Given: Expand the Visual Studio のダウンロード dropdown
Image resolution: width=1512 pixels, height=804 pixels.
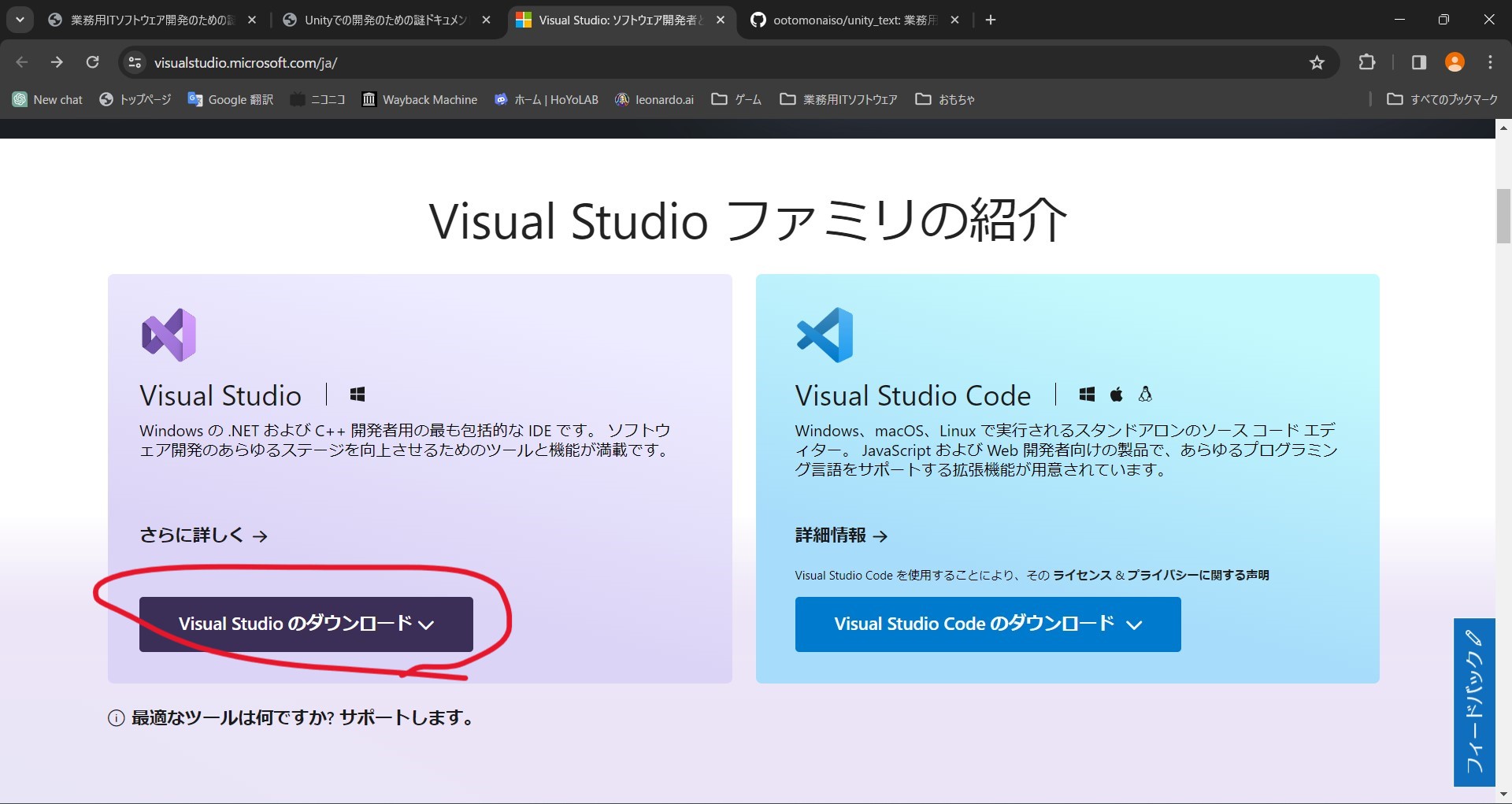Looking at the screenshot, I should coord(306,624).
